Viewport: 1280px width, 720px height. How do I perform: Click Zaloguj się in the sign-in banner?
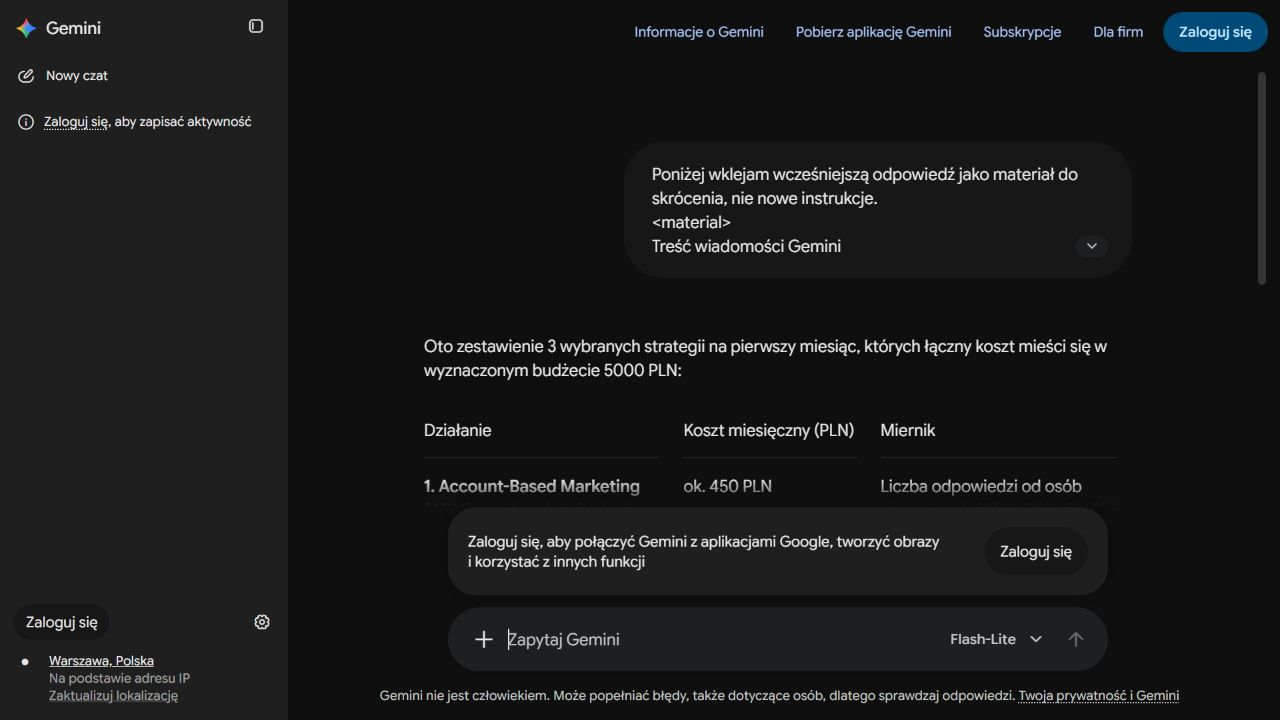pyautogui.click(x=1036, y=551)
